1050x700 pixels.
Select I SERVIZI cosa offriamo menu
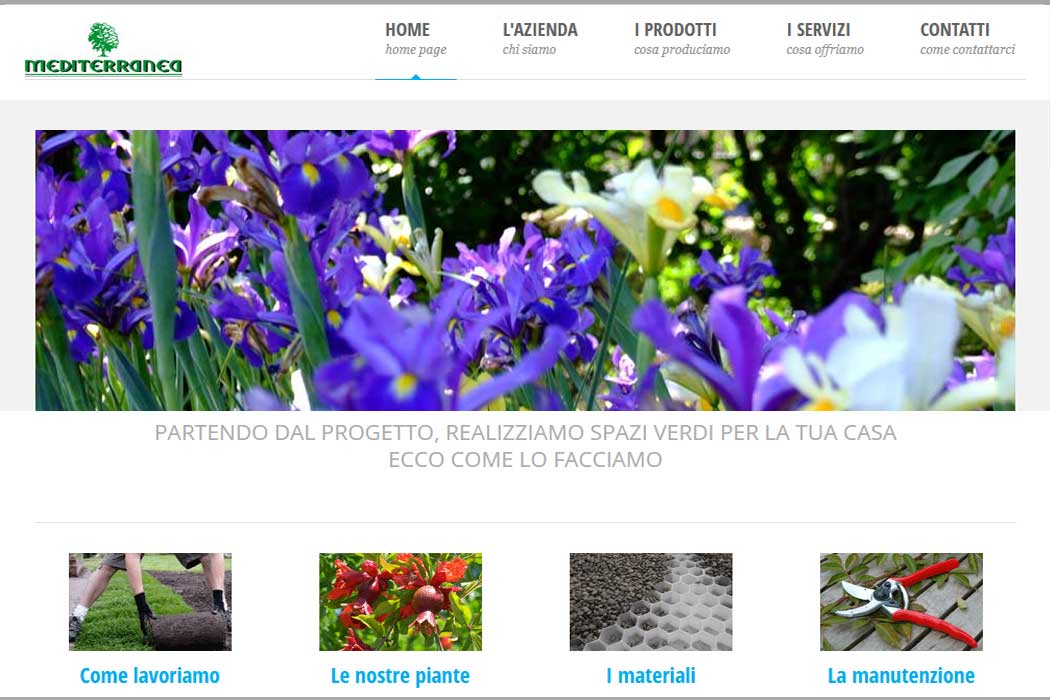(x=825, y=40)
